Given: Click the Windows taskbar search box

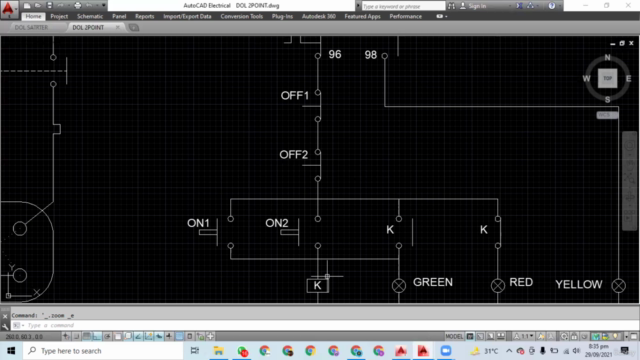Looking at the screenshot, I should pos(103,351).
